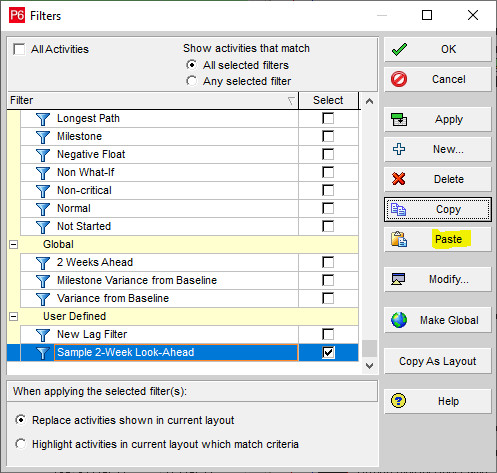Viewport: 497px width, 473px height.
Task: Click the Modify filter icon
Action: 398,279
